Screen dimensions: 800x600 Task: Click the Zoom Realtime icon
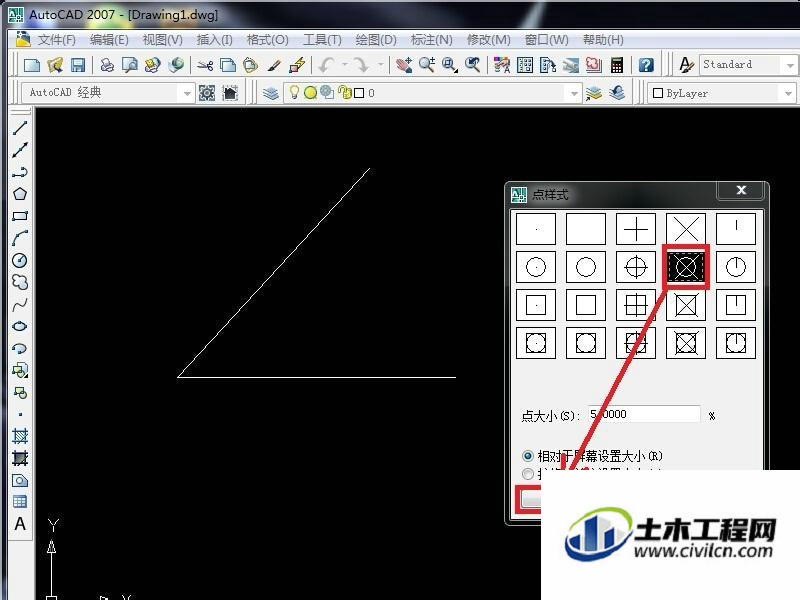(427, 65)
